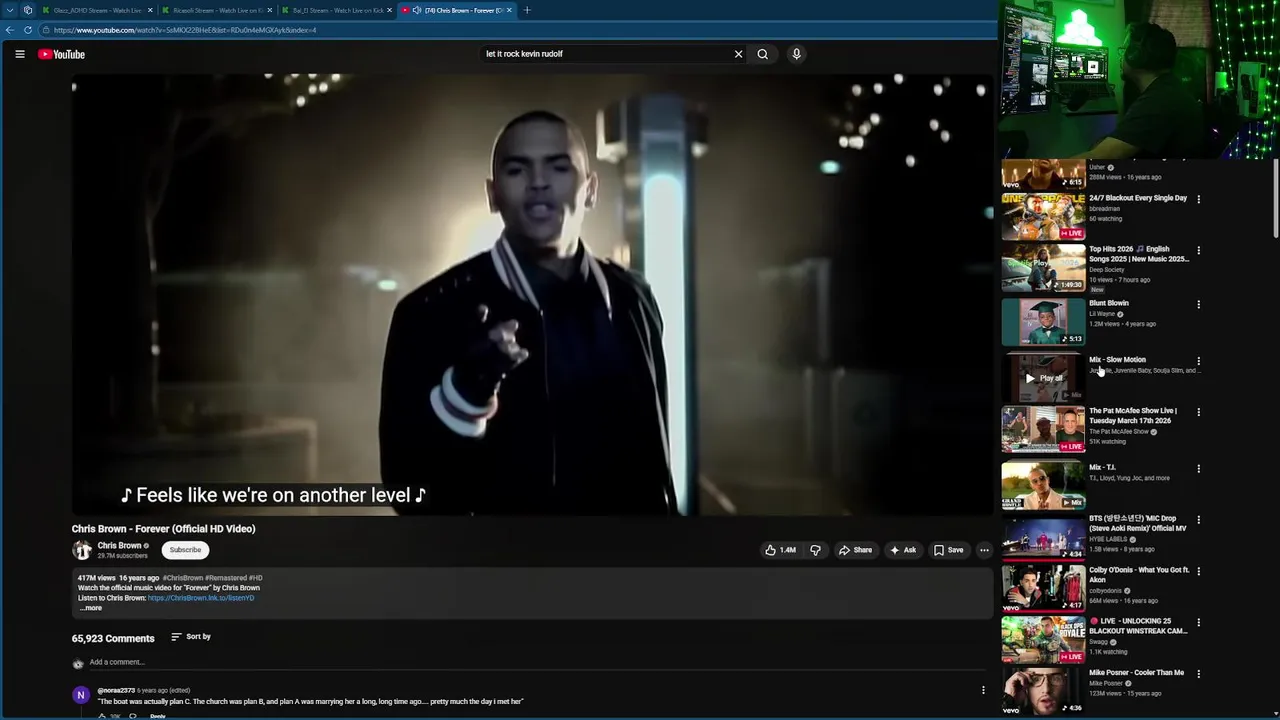Screen dimensions: 1280x720
Task: Open 24/7 Blackout Every Single Day thumbnail
Action: [x=1043, y=215]
